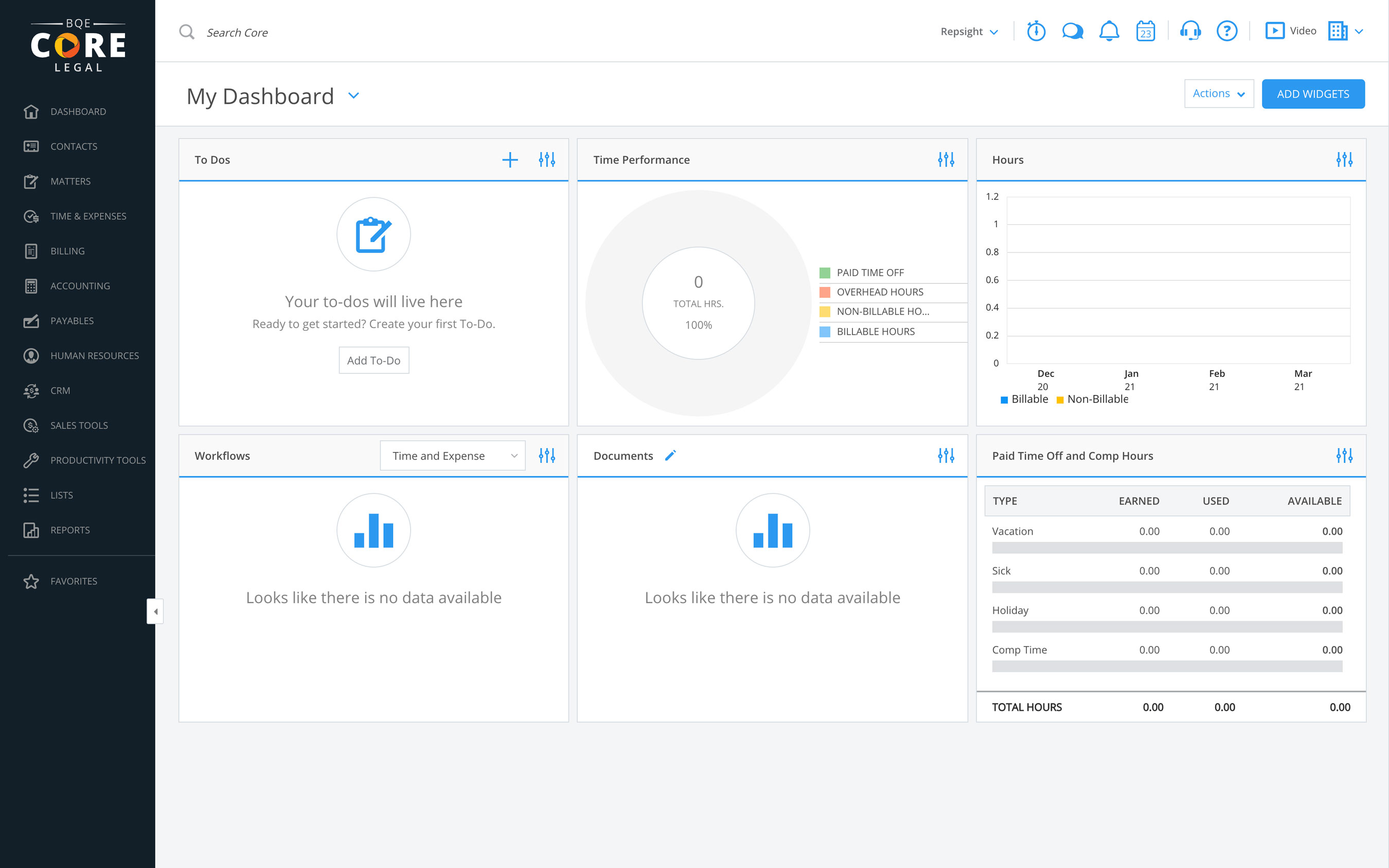Click the Search Core input field
The width and height of the screenshot is (1389, 868).
click(x=237, y=32)
